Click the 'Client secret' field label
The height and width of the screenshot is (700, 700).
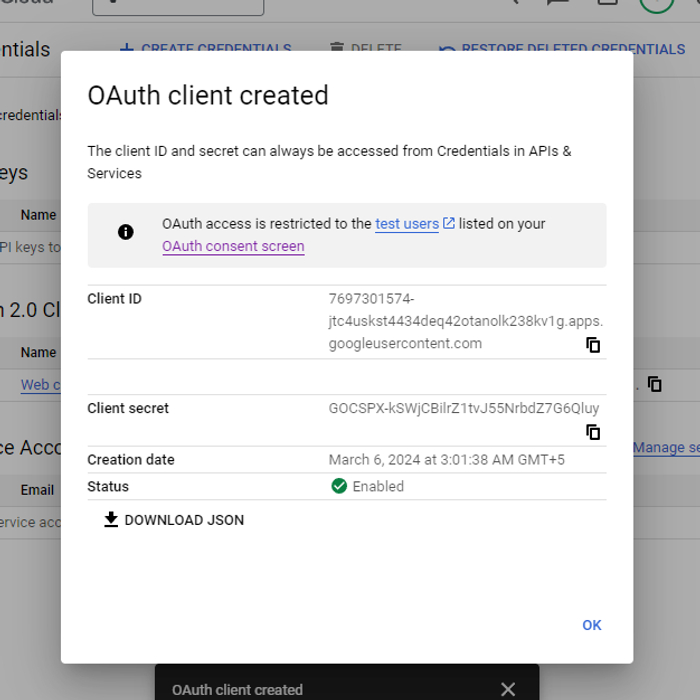pyautogui.click(x=128, y=408)
